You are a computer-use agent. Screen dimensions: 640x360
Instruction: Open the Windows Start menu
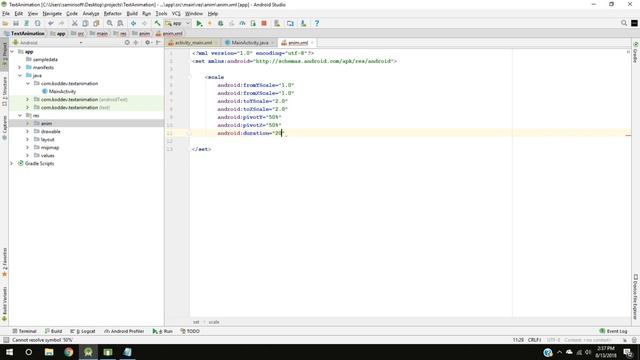(x=9, y=352)
